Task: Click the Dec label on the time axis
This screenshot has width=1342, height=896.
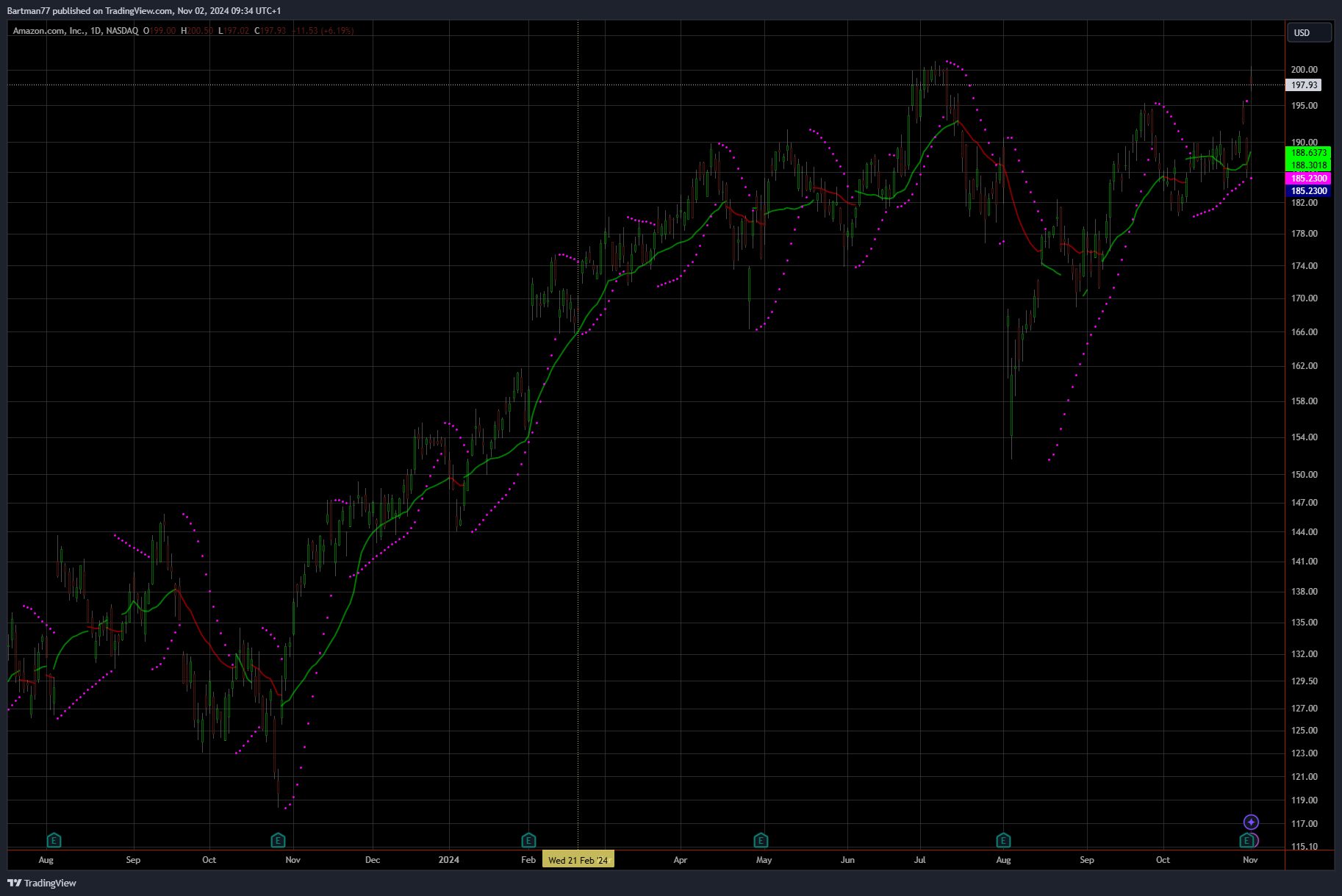Action: pos(373,860)
